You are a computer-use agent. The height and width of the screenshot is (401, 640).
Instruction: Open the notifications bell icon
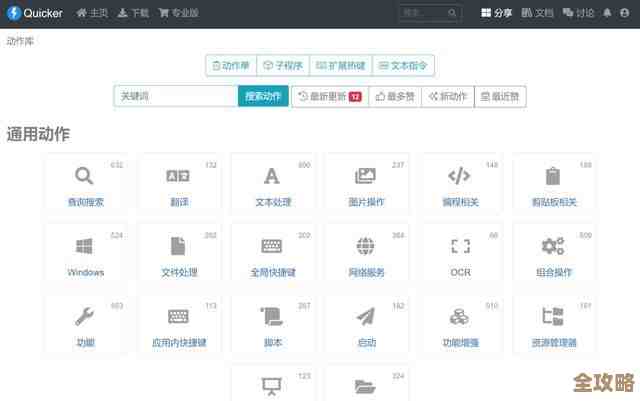[607, 13]
